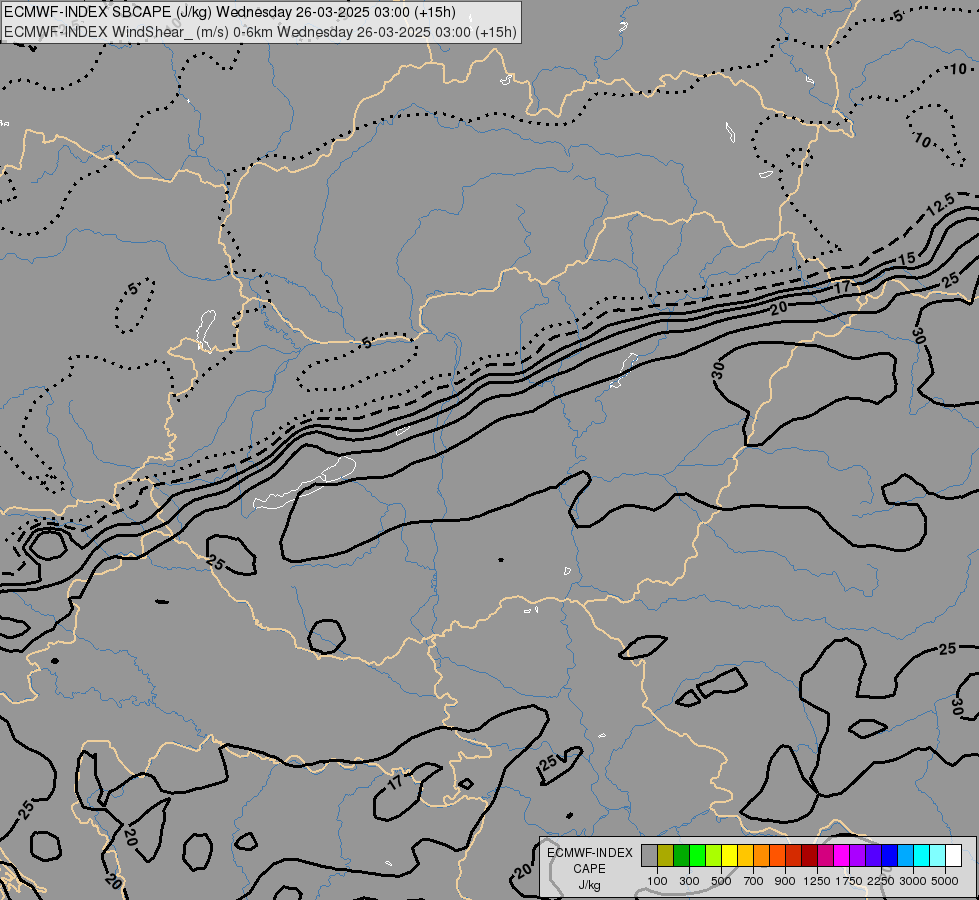Select the pure blue legend swatch
This screenshot has height=900, width=979.
click(x=890, y=855)
